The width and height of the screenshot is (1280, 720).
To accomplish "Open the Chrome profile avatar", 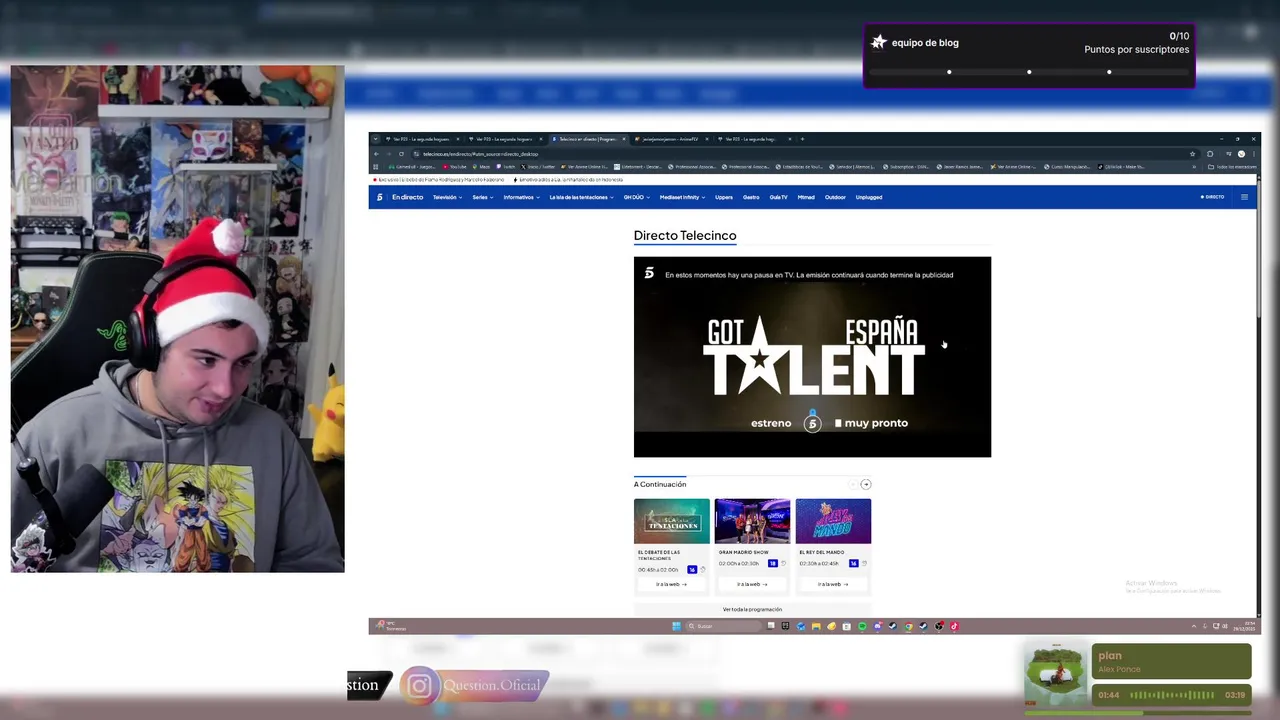I will click(1241, 154).
